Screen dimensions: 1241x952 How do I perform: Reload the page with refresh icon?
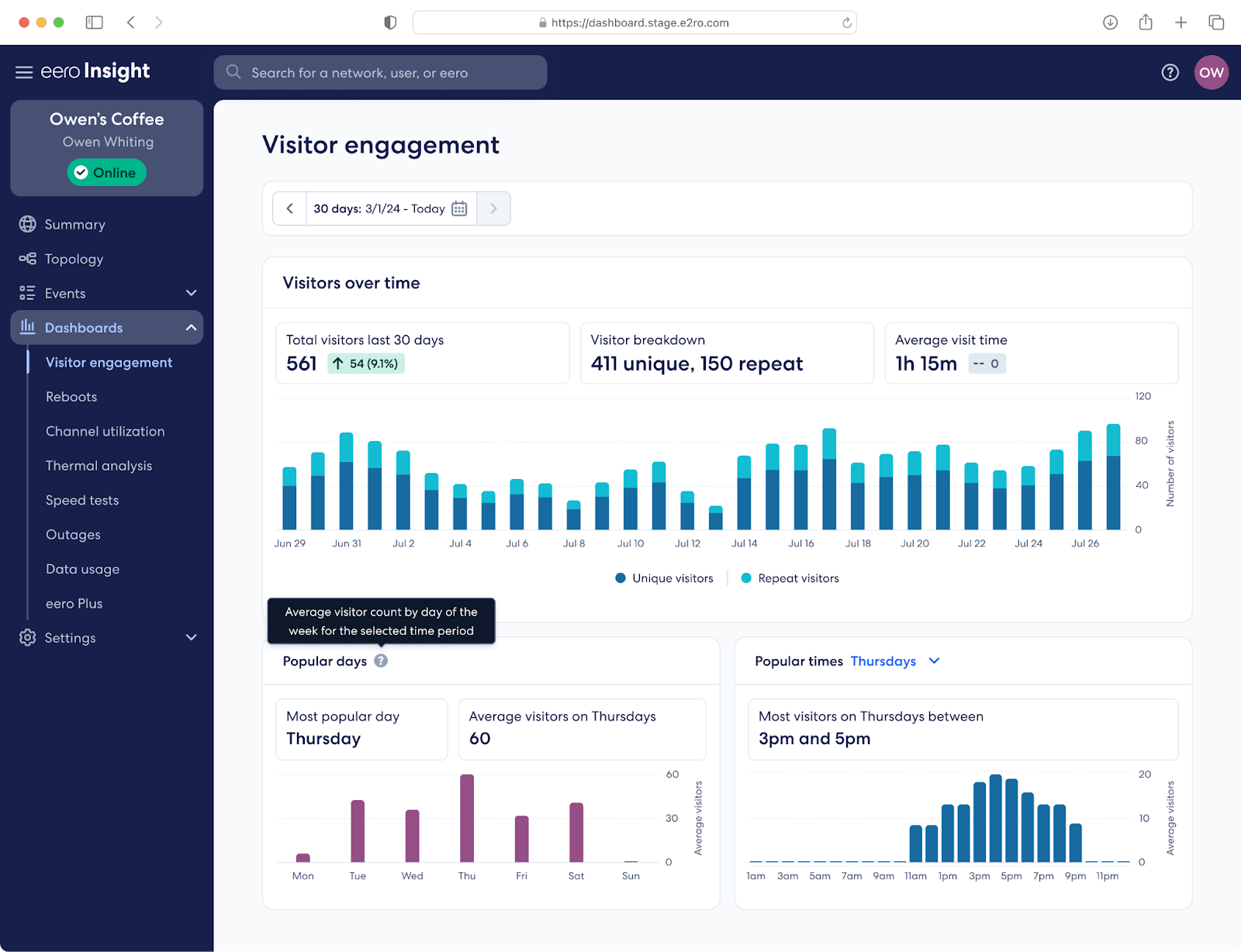847,22
